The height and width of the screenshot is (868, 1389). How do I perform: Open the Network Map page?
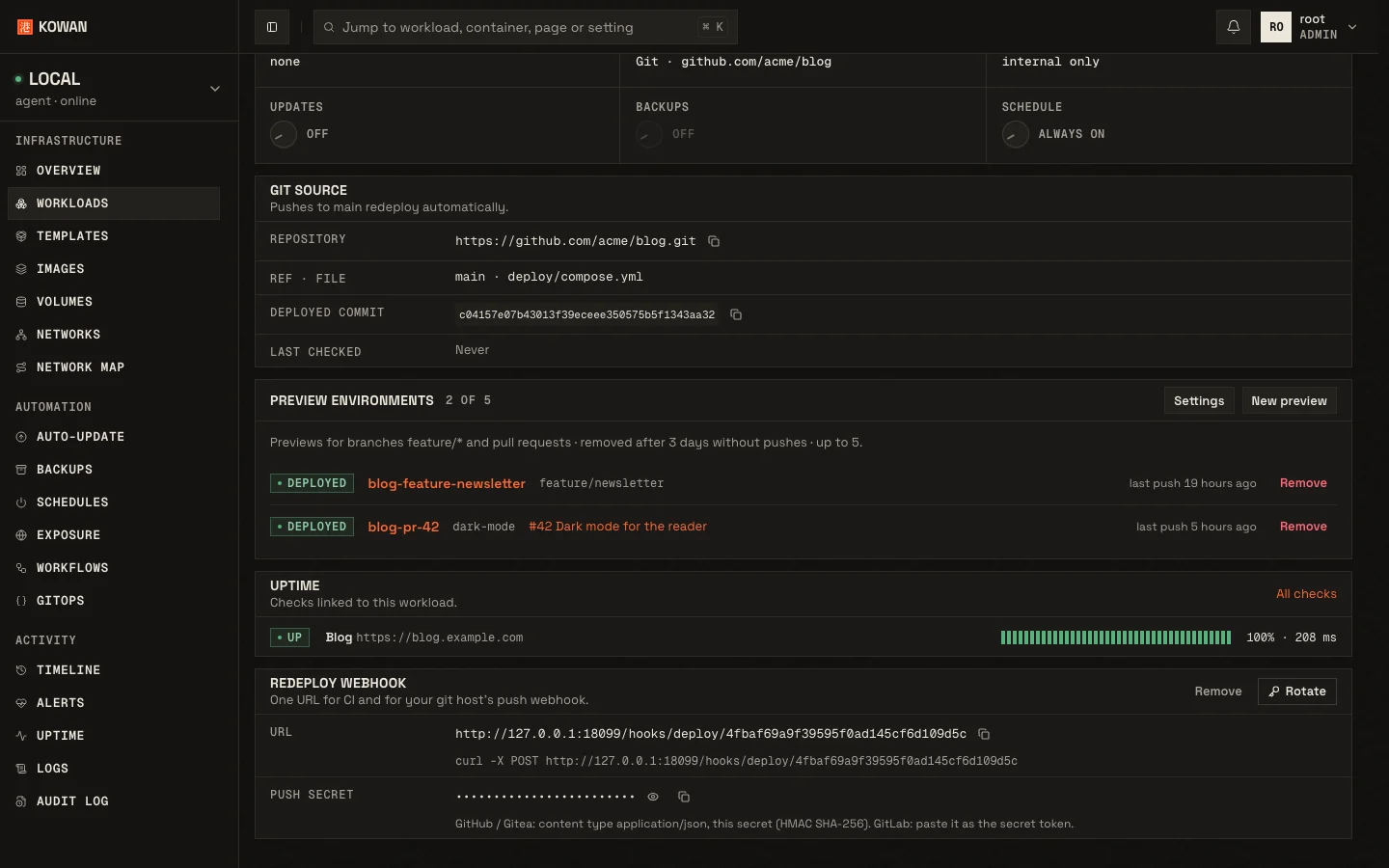click(x=114, y=367)
